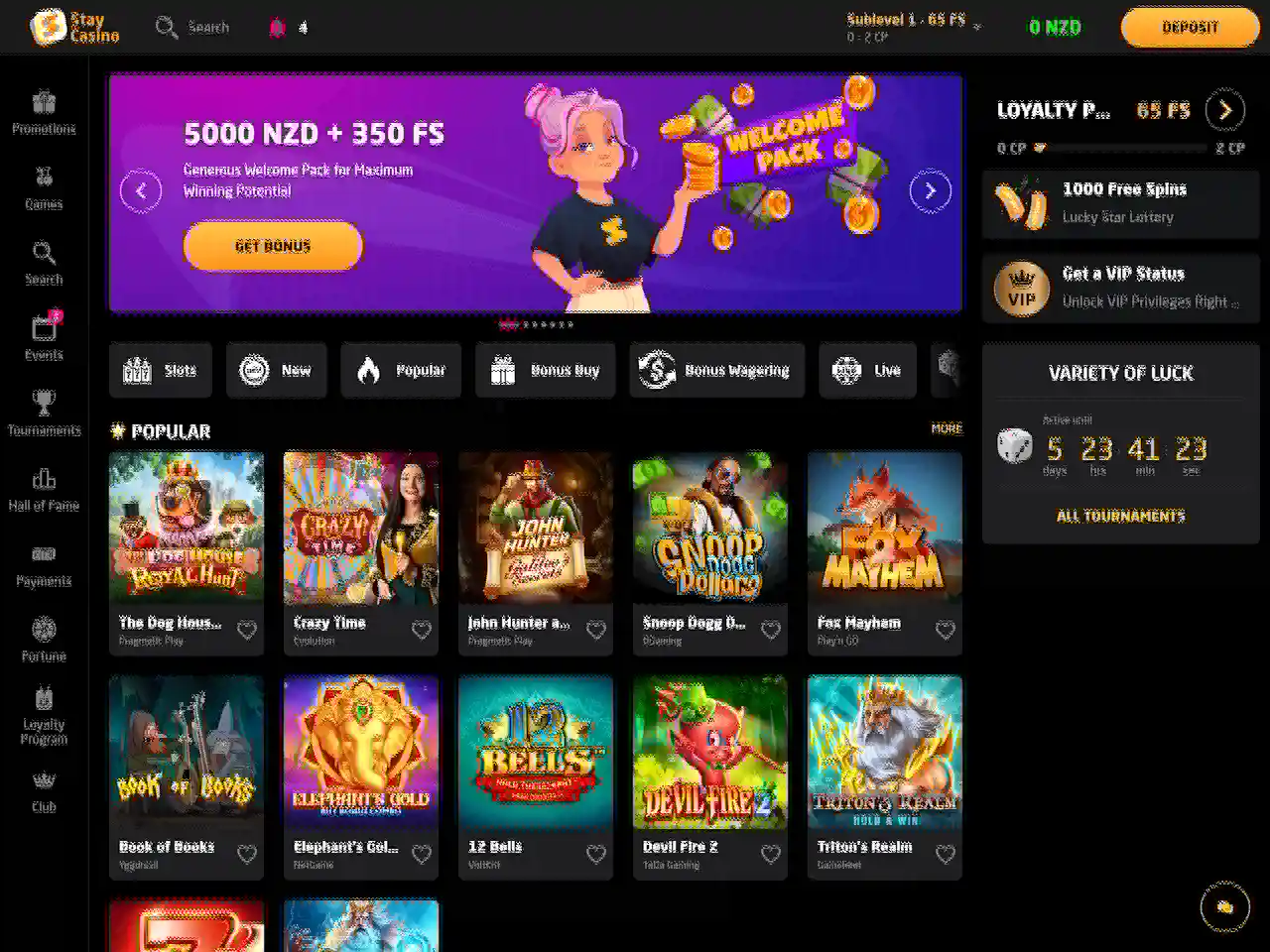Open Fortune wheel icon in sidebar

[x=44, y=630]
